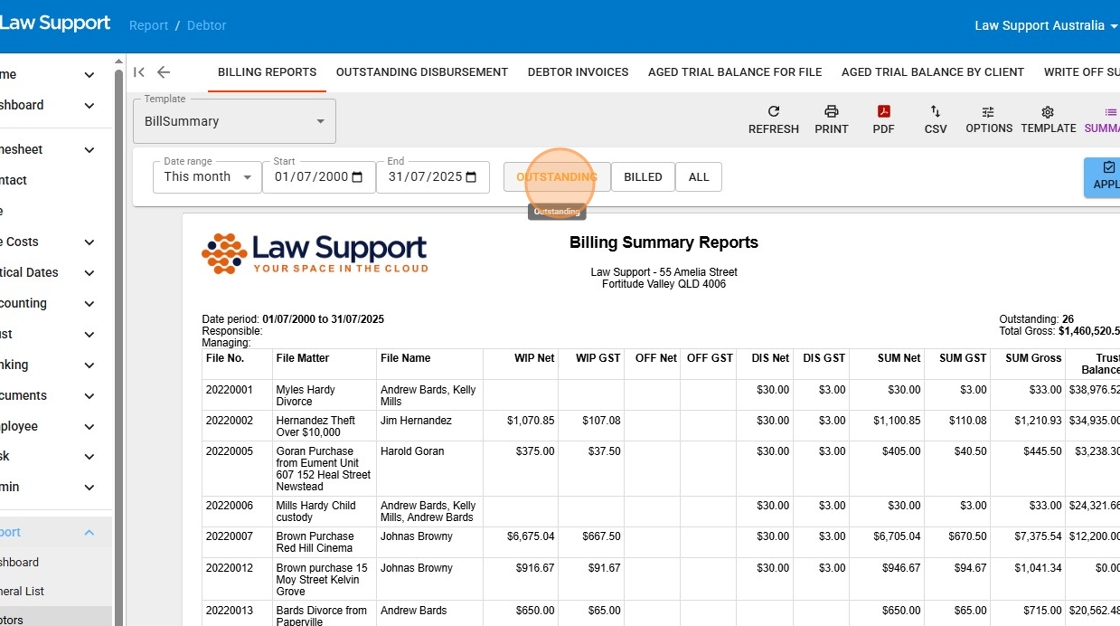1120x626 pixels.
Task: Select the Billed filter
Action: coord(643,177)
